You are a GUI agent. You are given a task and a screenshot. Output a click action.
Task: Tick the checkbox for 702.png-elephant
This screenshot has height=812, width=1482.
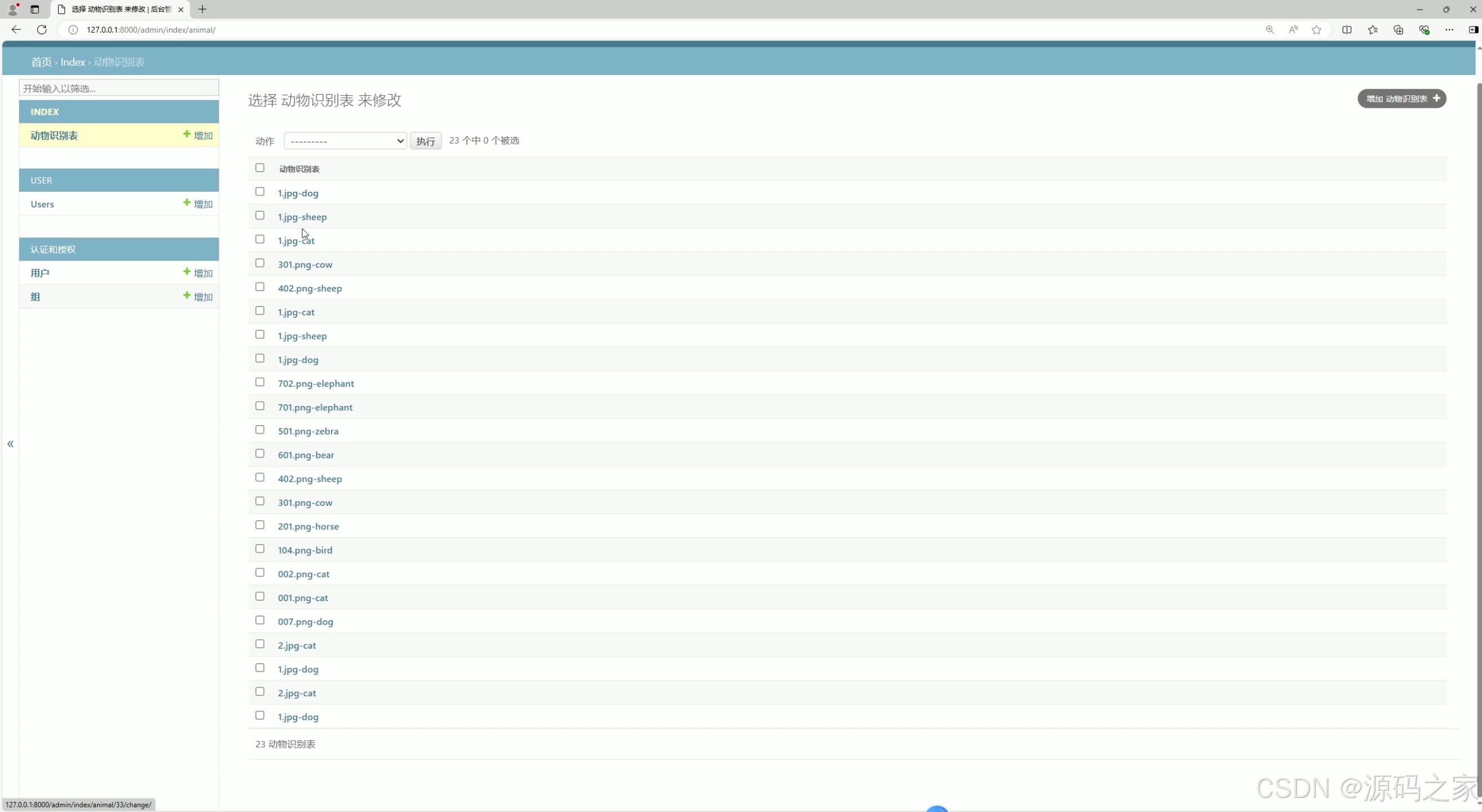tap(260, 382)
